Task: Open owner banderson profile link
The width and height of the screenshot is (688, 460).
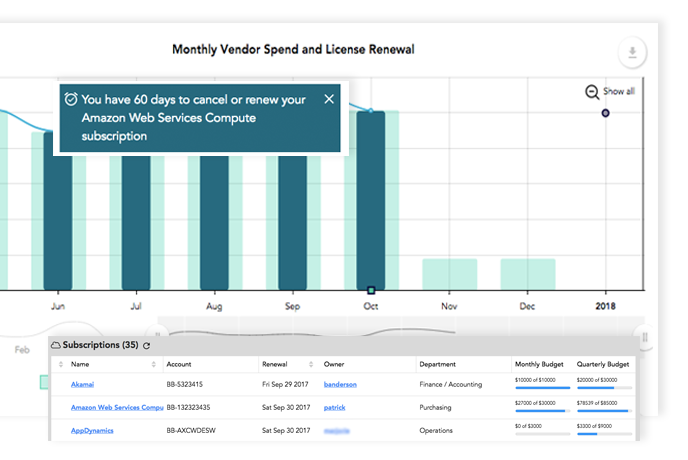Action: pos(340,385)
